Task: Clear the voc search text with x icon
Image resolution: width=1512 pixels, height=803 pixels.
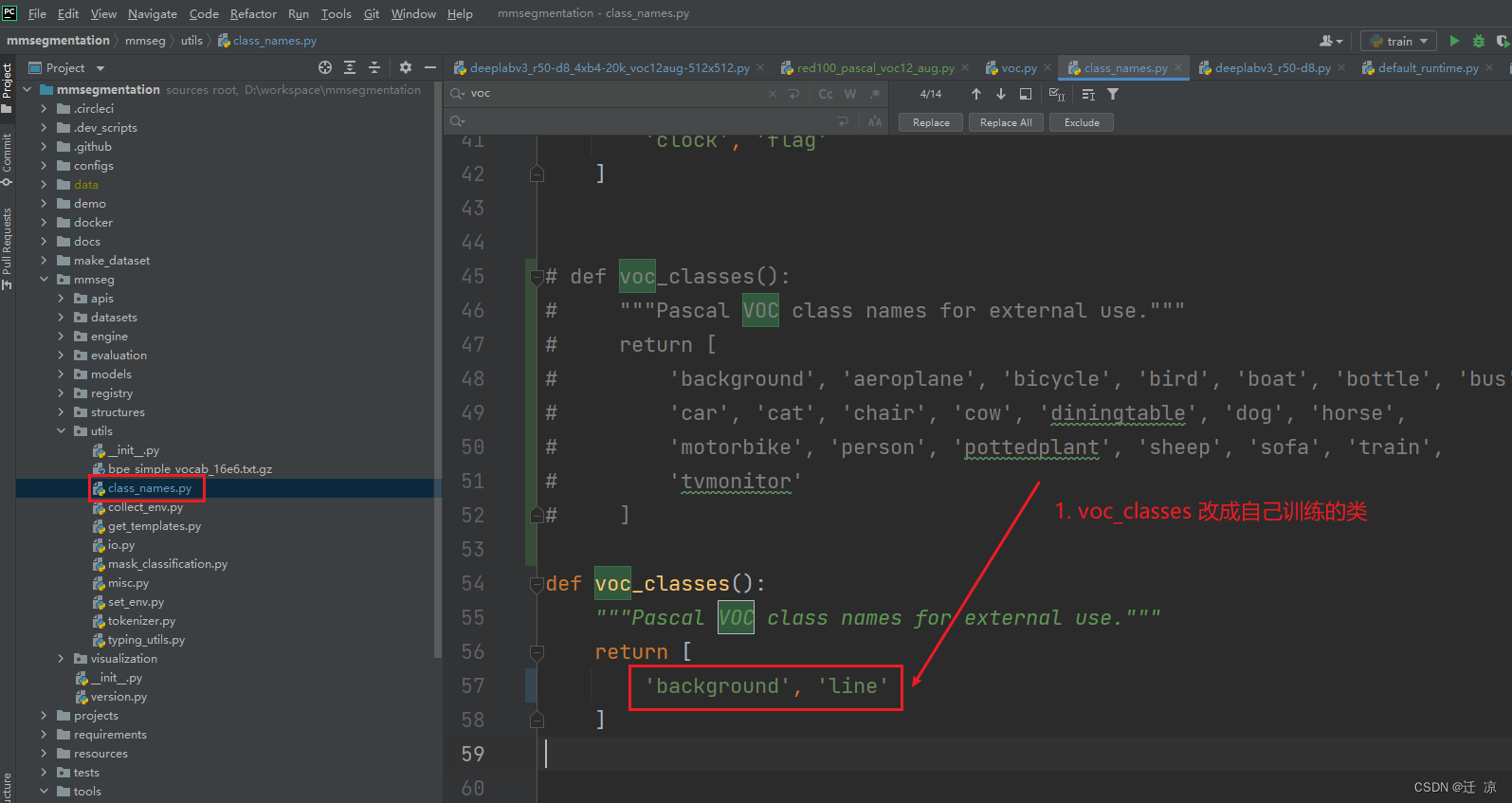Action: tap(772, 94)
